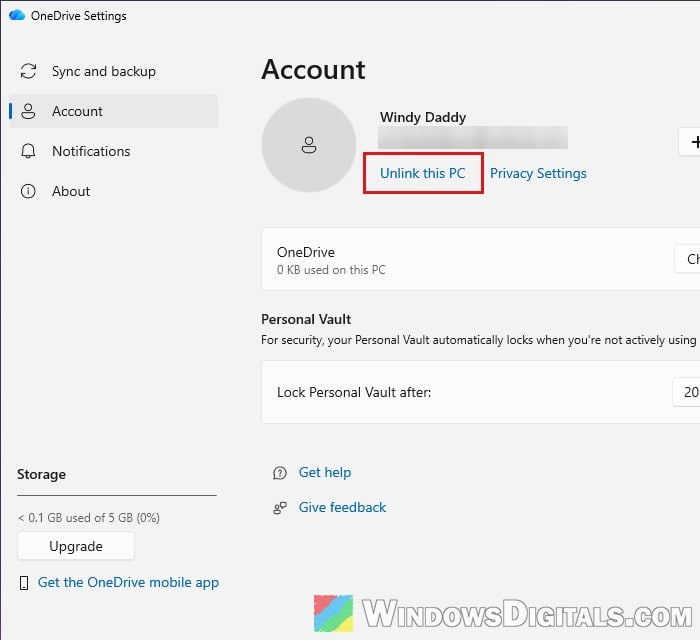Click the 0 KB used on this PC text
700x640 pixels.
(331, 270)
